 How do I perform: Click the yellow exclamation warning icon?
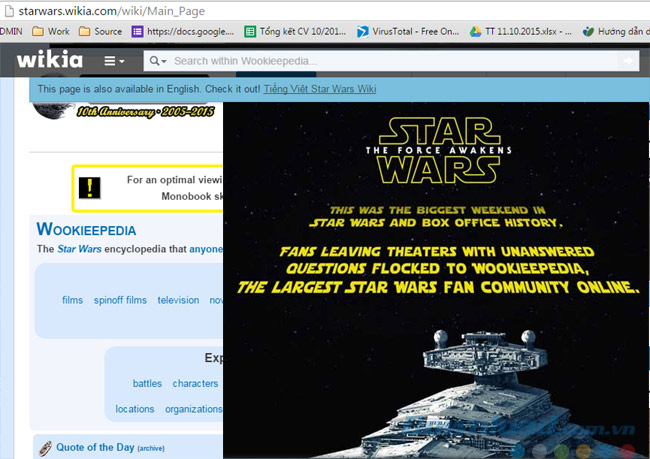click(90, 188)
